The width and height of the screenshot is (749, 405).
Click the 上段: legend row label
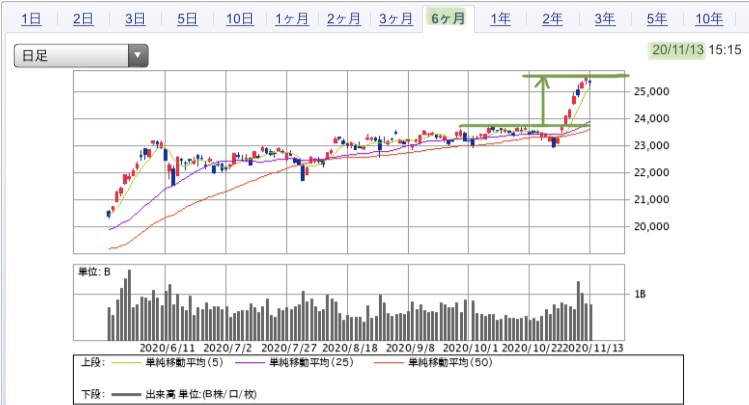[x=92, y=362]
